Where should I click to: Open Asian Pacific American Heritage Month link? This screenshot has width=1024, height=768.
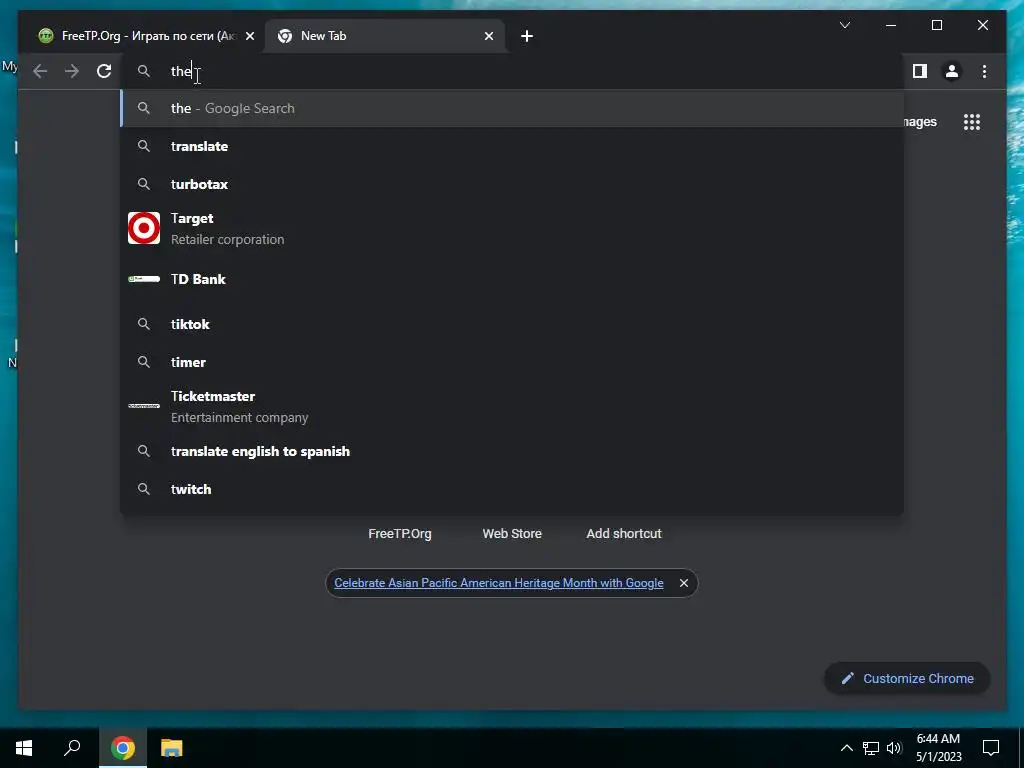point(498,583)
